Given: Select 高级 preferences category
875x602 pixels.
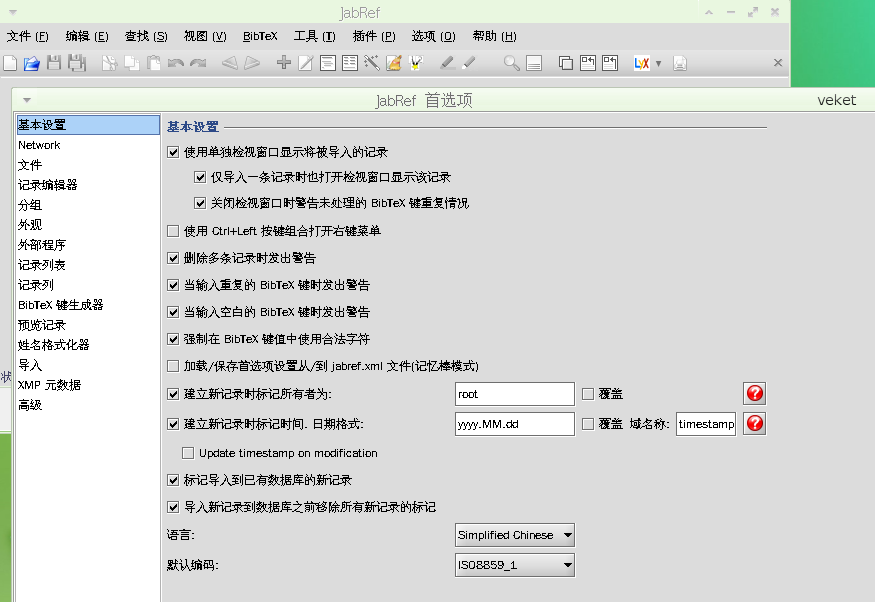Looking at the screenshot, I should (x=88, y=405).
